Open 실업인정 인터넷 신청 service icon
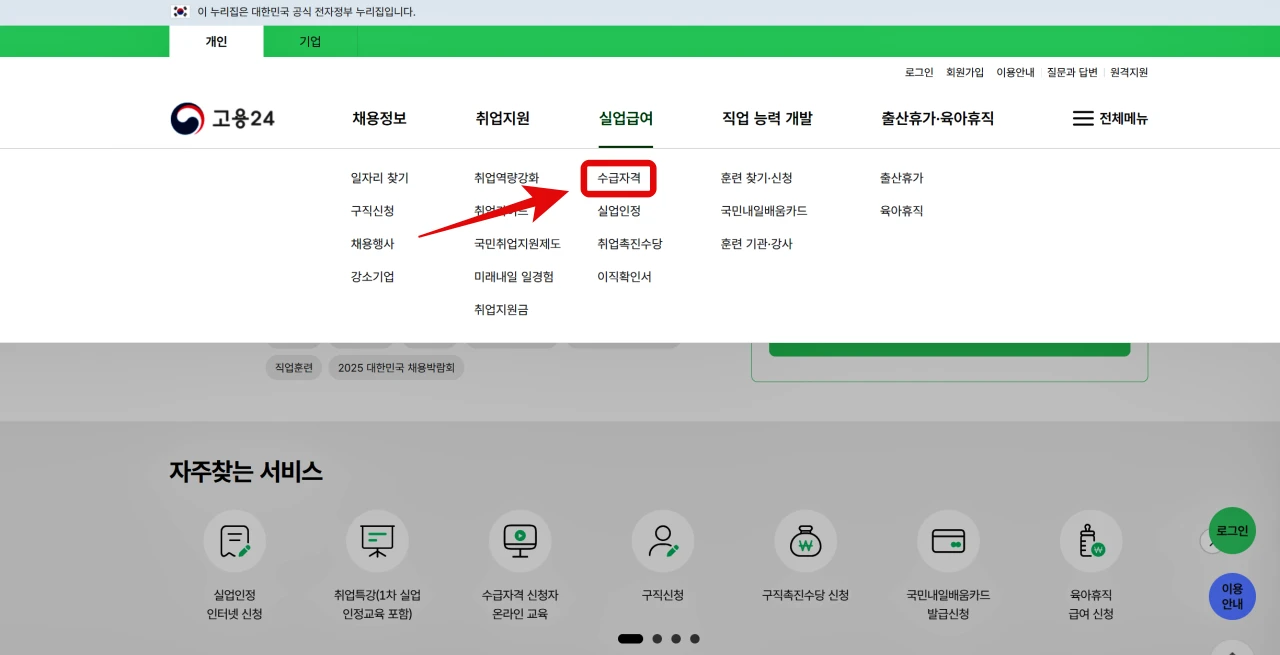The width and height of the screenshot is (1280, 655). coord(234,540)
